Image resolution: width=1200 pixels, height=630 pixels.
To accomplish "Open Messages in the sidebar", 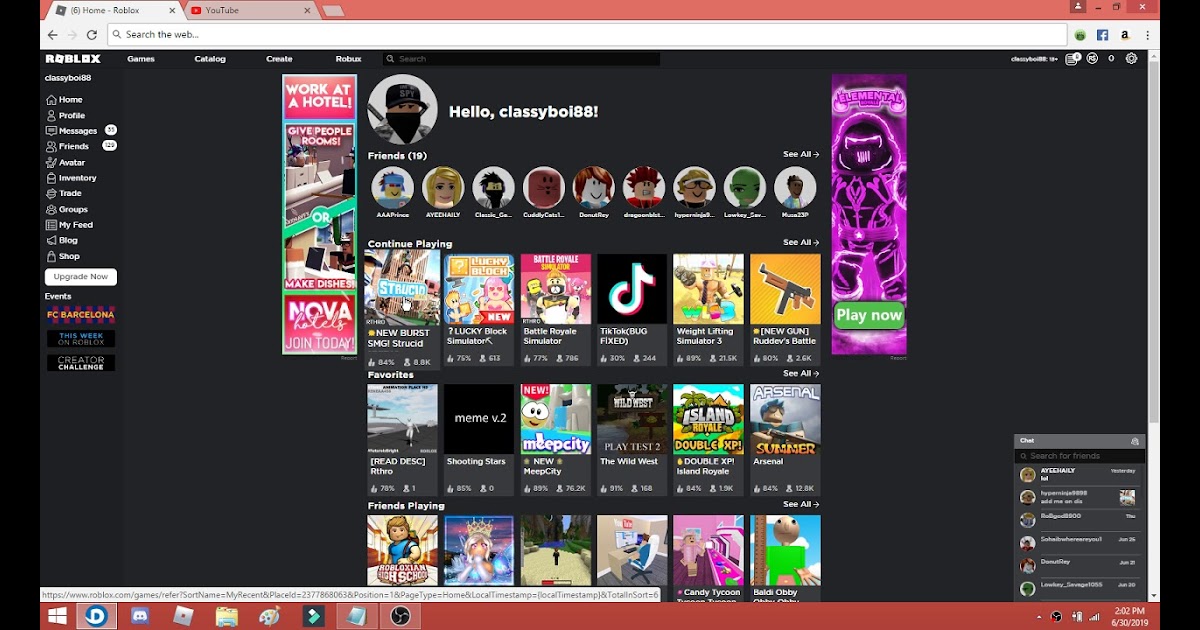I will [71, 131].
